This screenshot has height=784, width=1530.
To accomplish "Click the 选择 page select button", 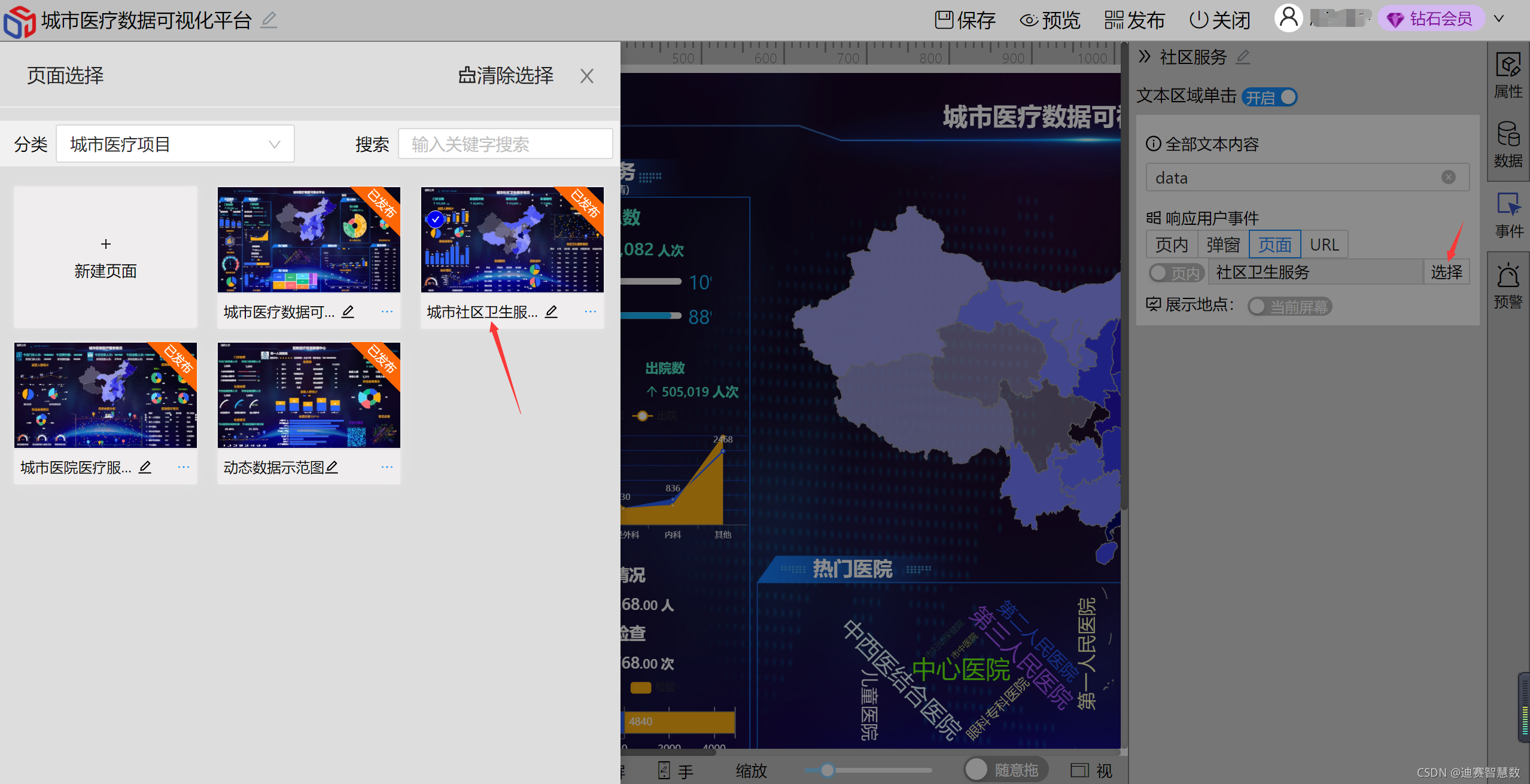I will 1446,272.
